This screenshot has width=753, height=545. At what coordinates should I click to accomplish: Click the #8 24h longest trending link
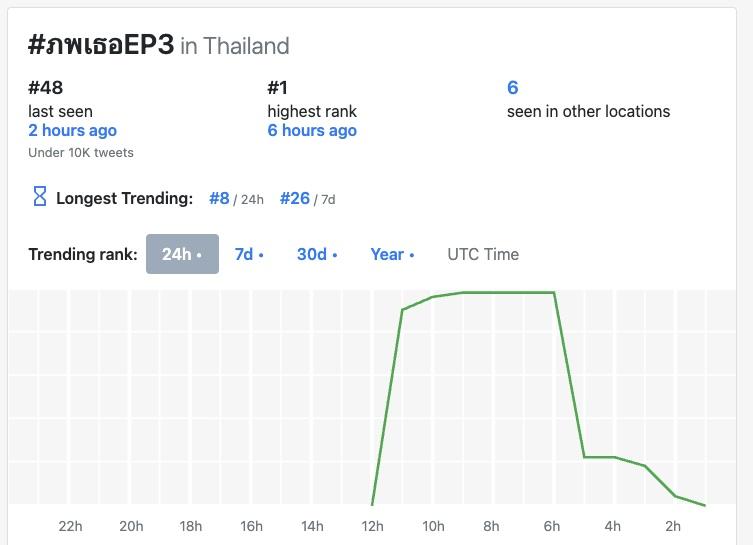219,198
